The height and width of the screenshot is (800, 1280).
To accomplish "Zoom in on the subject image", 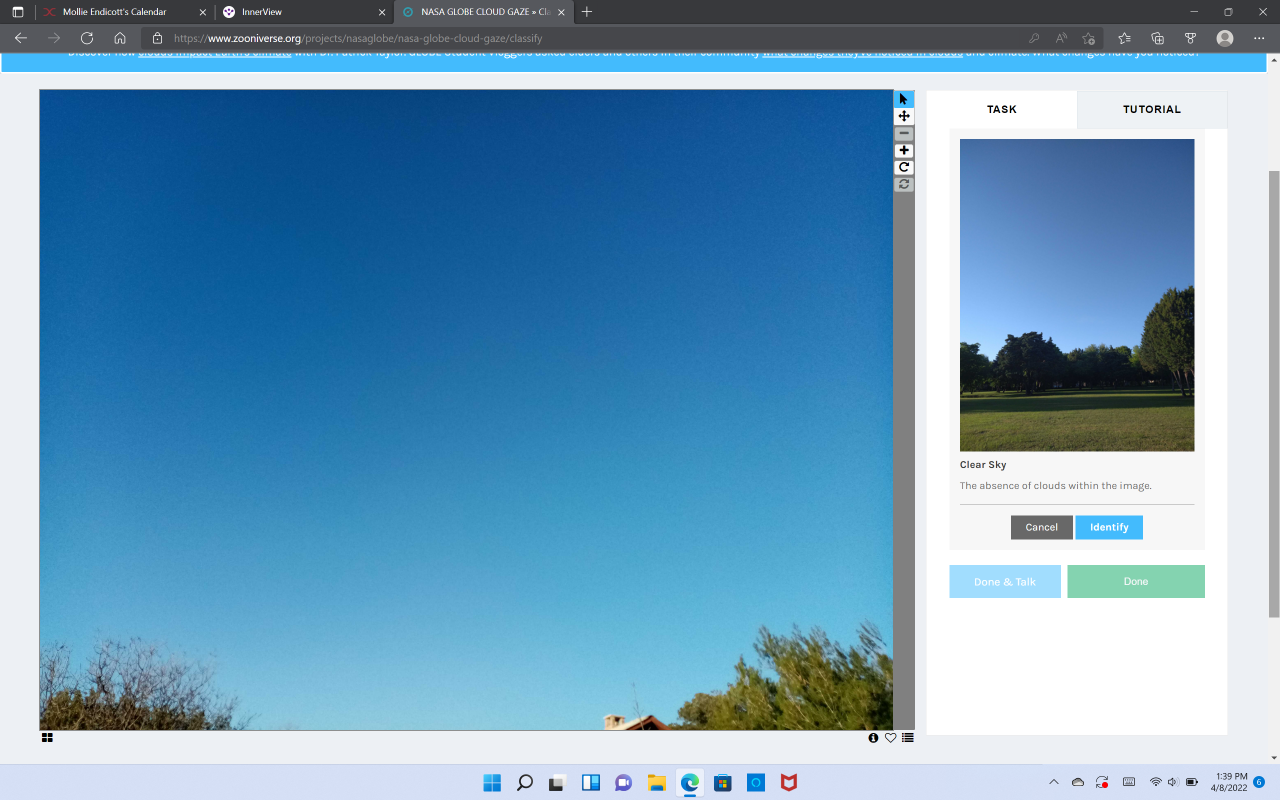I will (x=904, y=150).
